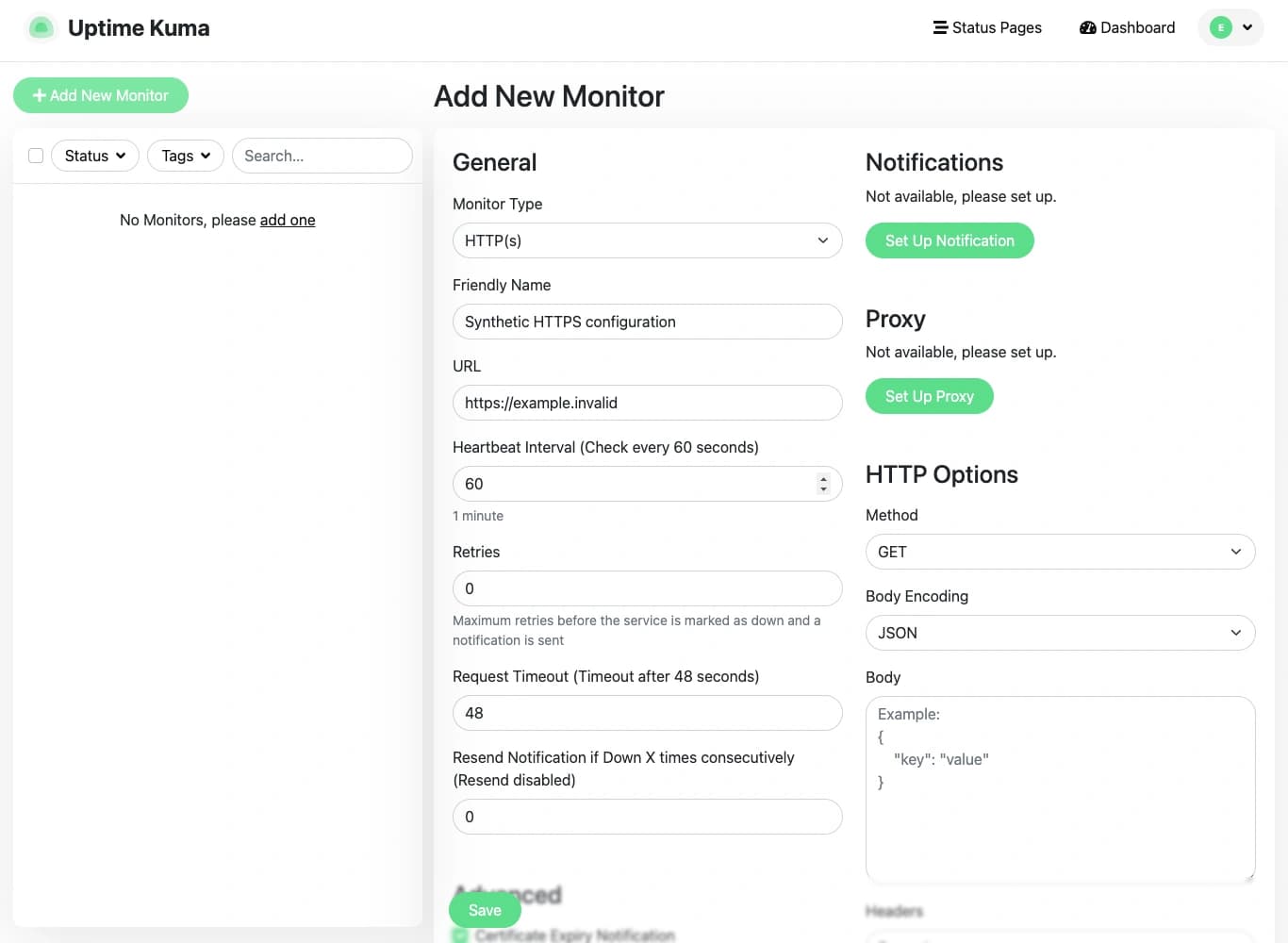Click the 'Notifications' section heading
Viewport: 1288px width, 943px height.
[x=934, y=162]
